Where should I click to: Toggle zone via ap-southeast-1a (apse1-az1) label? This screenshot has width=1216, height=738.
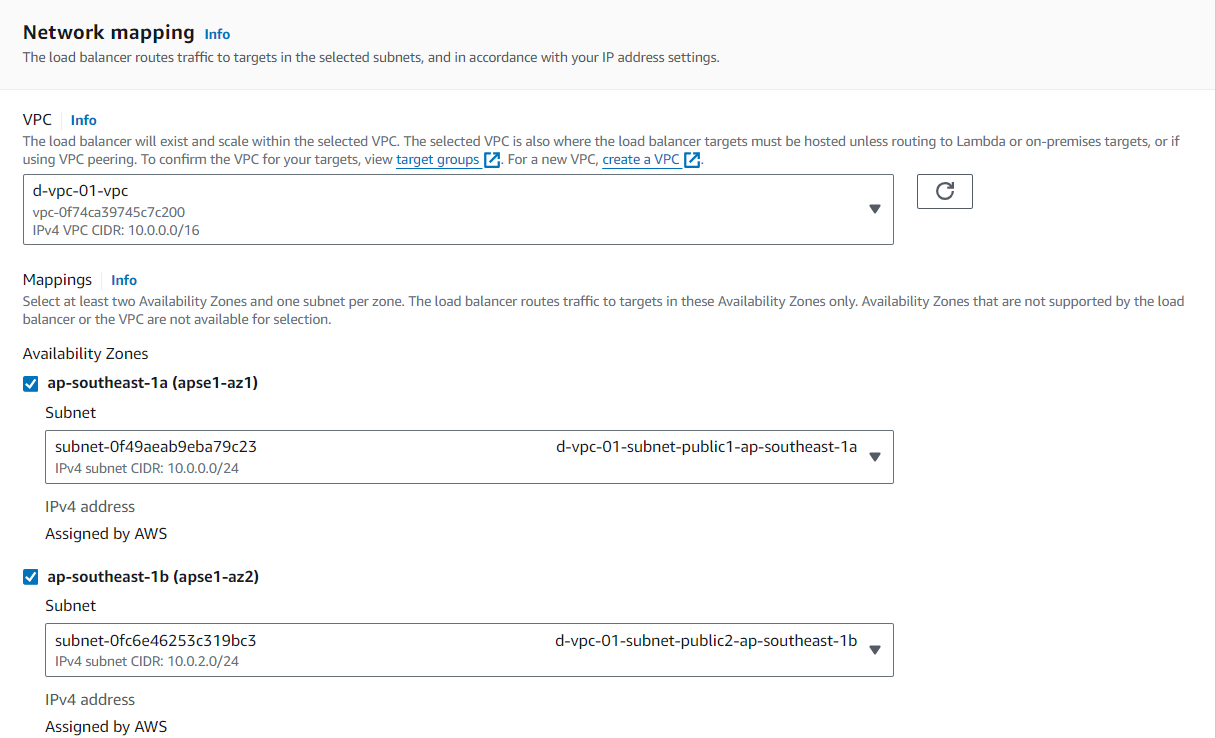(x=152, y=383)
